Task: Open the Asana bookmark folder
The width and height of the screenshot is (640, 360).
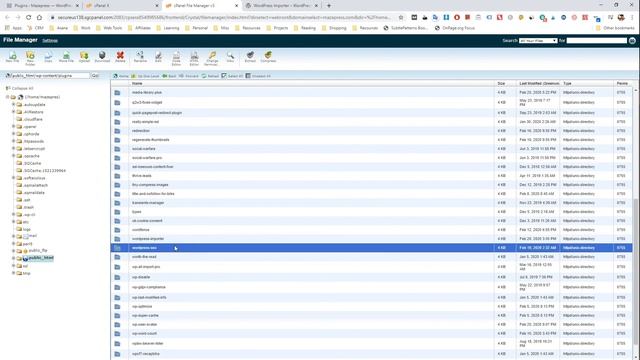Action: click(58, 28)
